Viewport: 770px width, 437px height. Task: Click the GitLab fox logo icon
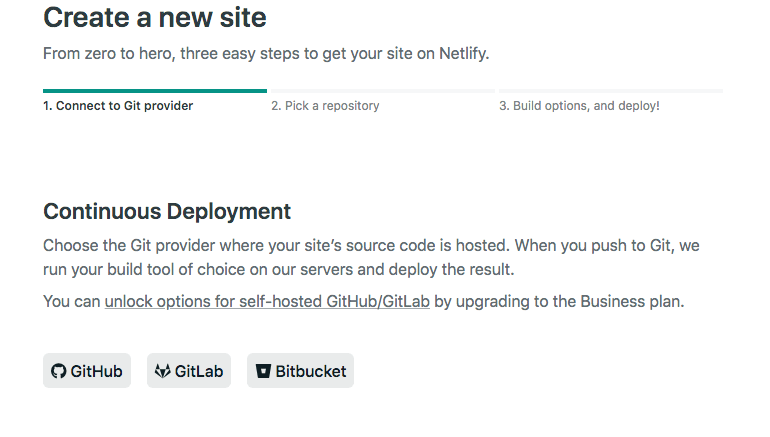pos(163,371)
